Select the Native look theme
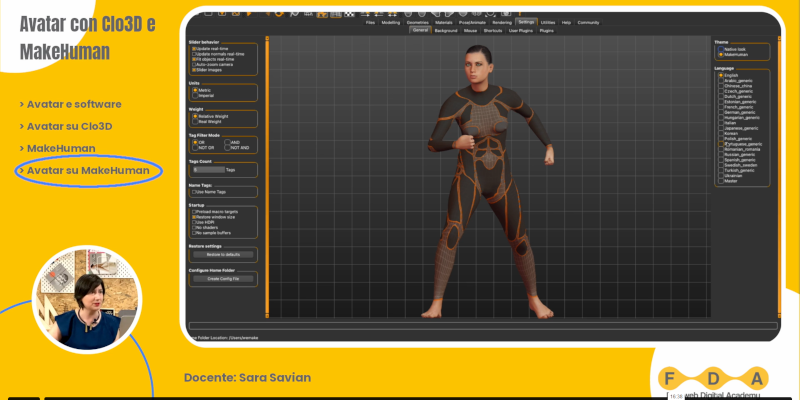Image resolution: width=800 pixels, height=400 pixels. pos(719,49)
